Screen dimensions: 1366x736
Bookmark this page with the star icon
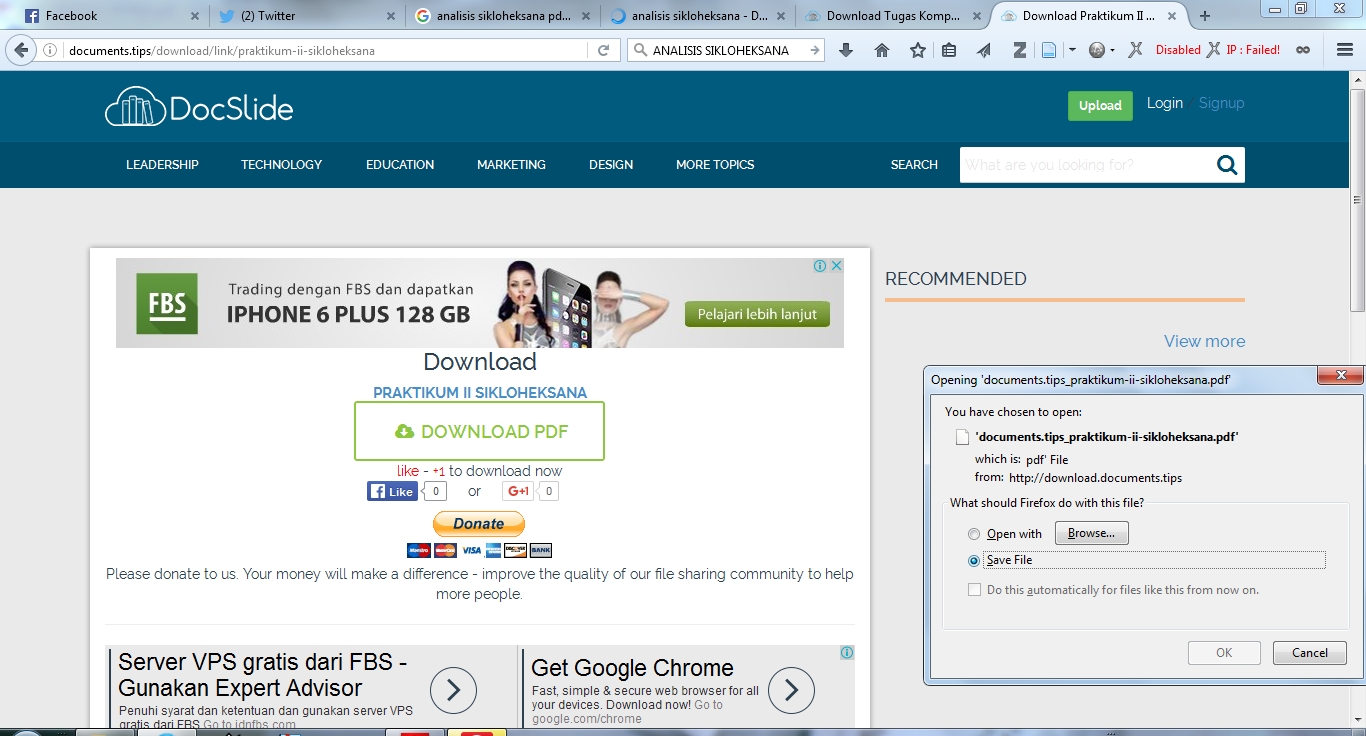[917, 50]
